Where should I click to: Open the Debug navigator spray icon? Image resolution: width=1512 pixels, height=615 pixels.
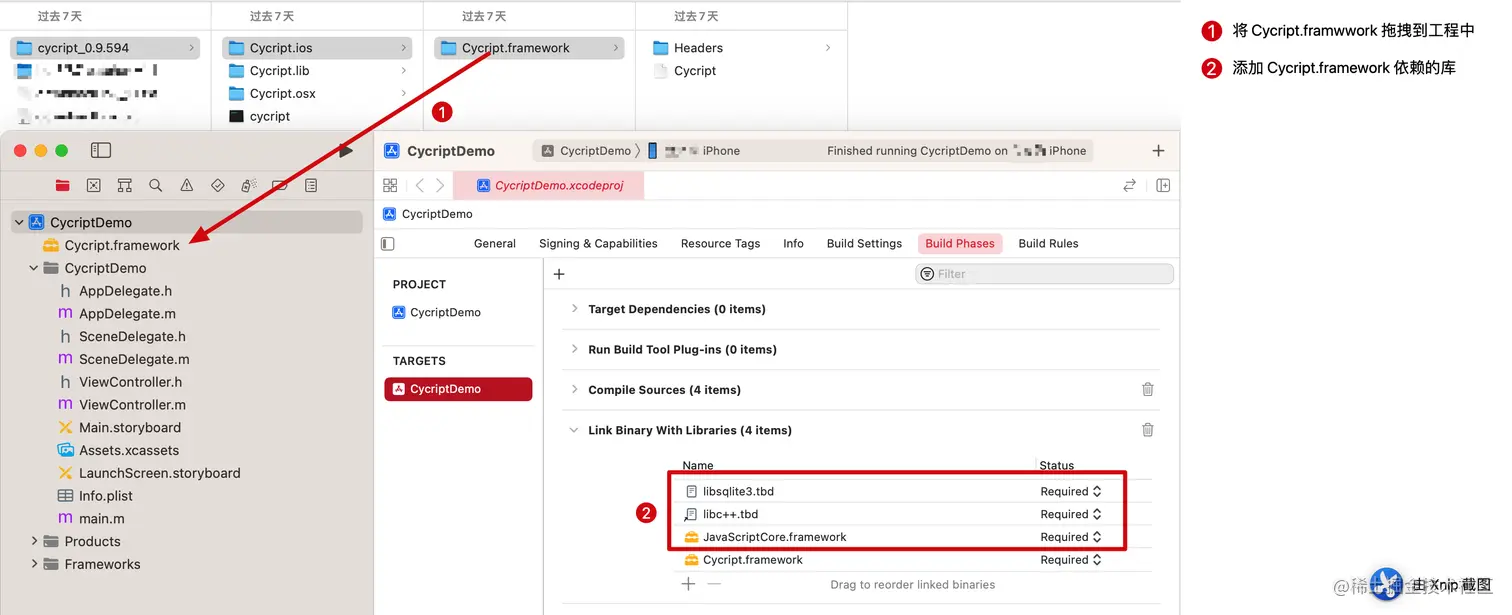click(249, 185)
